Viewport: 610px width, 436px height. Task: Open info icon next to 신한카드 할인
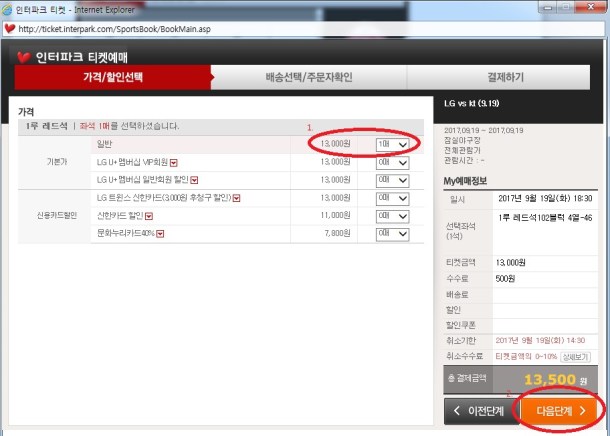click(149, 216)
